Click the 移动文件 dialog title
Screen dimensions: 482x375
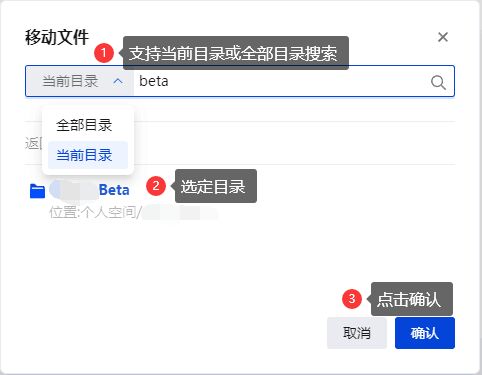57,37
